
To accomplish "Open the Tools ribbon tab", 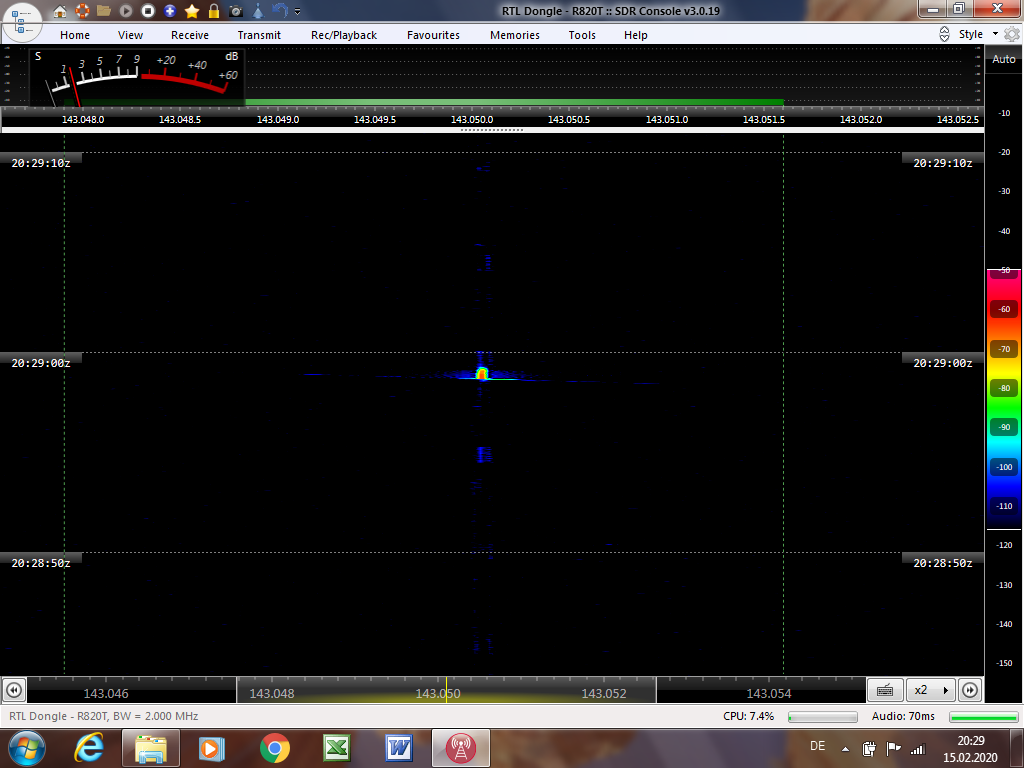I will pos(582,35).
